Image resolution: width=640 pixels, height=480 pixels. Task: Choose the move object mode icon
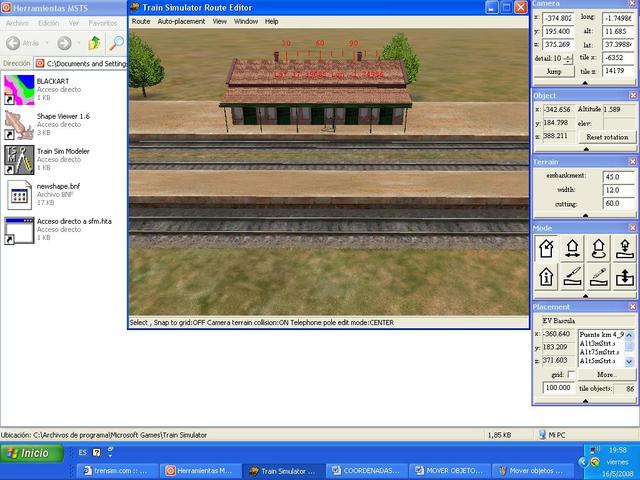(573, 249)
